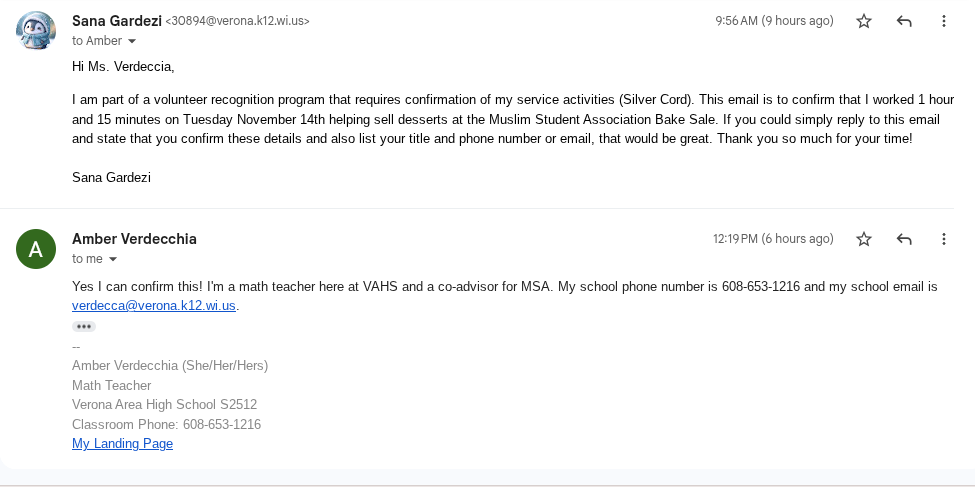Screen dimensions: 975x487
Task: Click Sana Gardezi's penguin profile picture
Action: coord(36,30)
